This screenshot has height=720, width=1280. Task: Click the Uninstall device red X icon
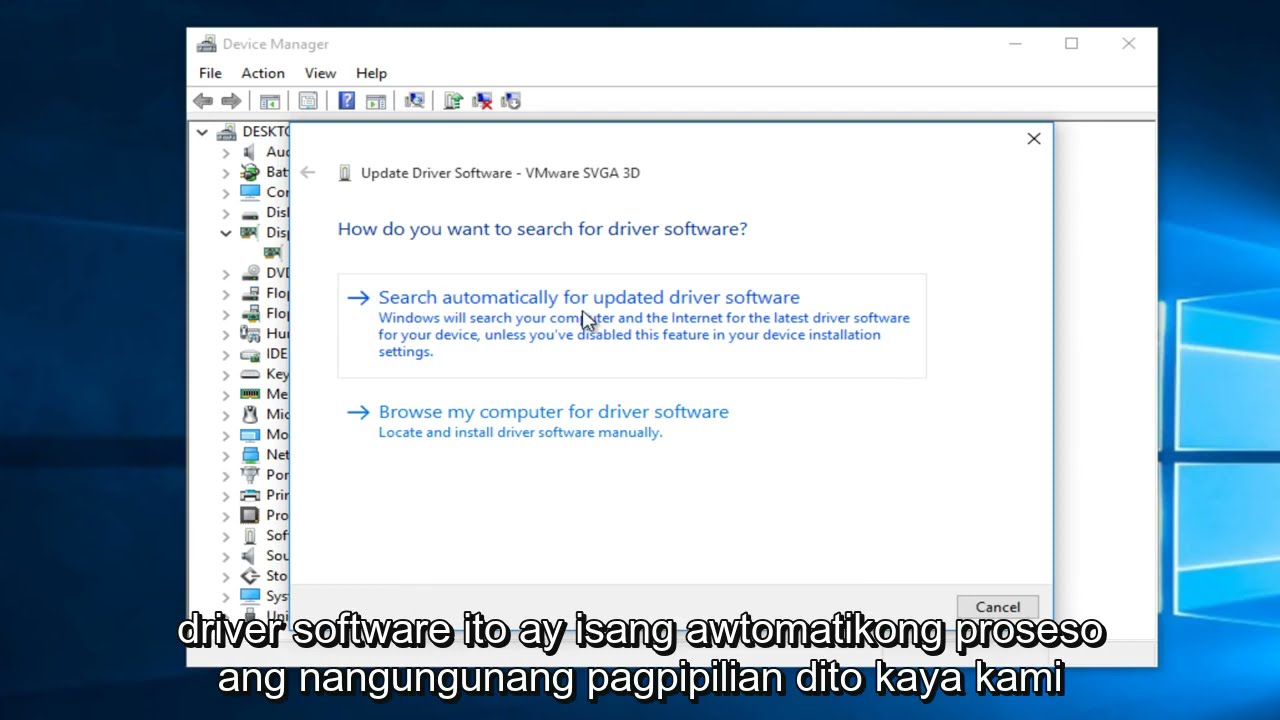tap(482, 101)
